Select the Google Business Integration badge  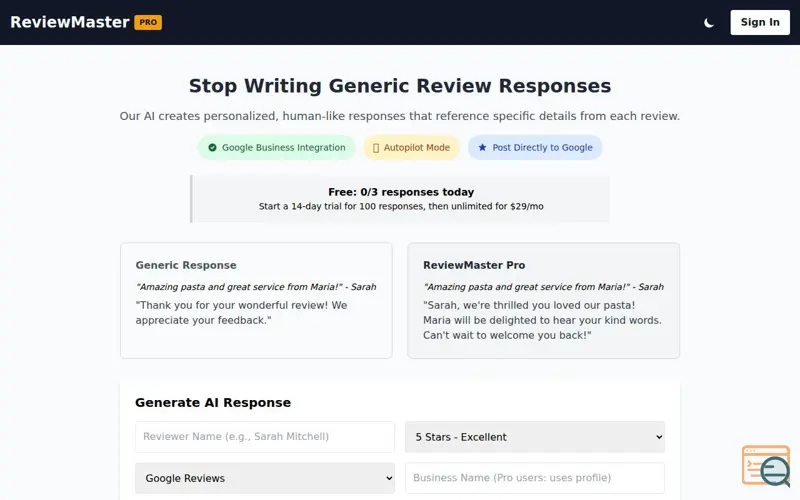tap(277, 147)
